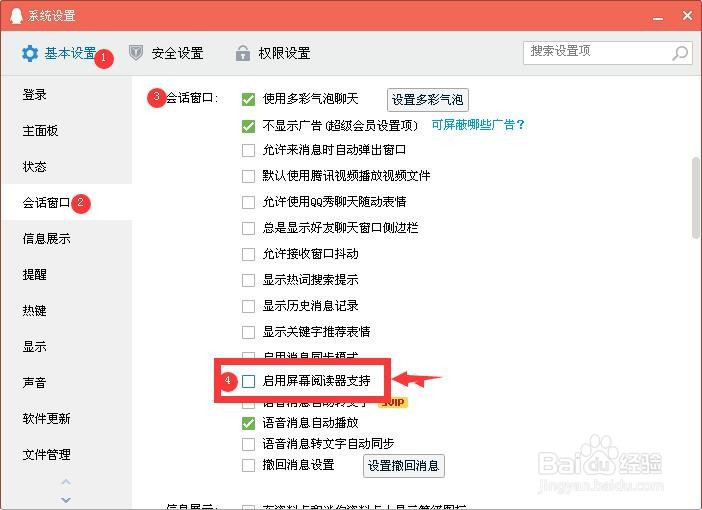Screen dimensions: 702x510
Task: Uncheck 语音消息自动播放 checkbox
Action: [x=248, y=423]
